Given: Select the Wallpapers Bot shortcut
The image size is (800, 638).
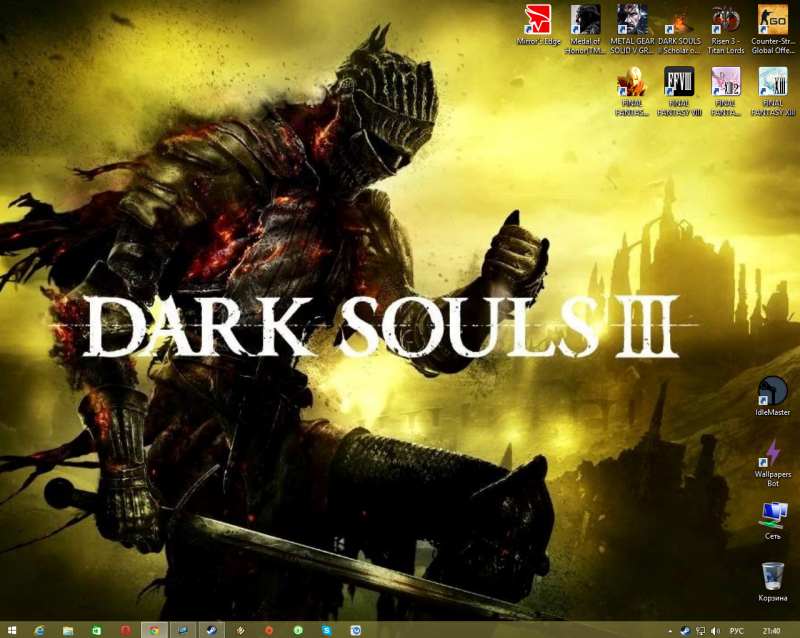Looking at the screenshot, I should [773, 463].
